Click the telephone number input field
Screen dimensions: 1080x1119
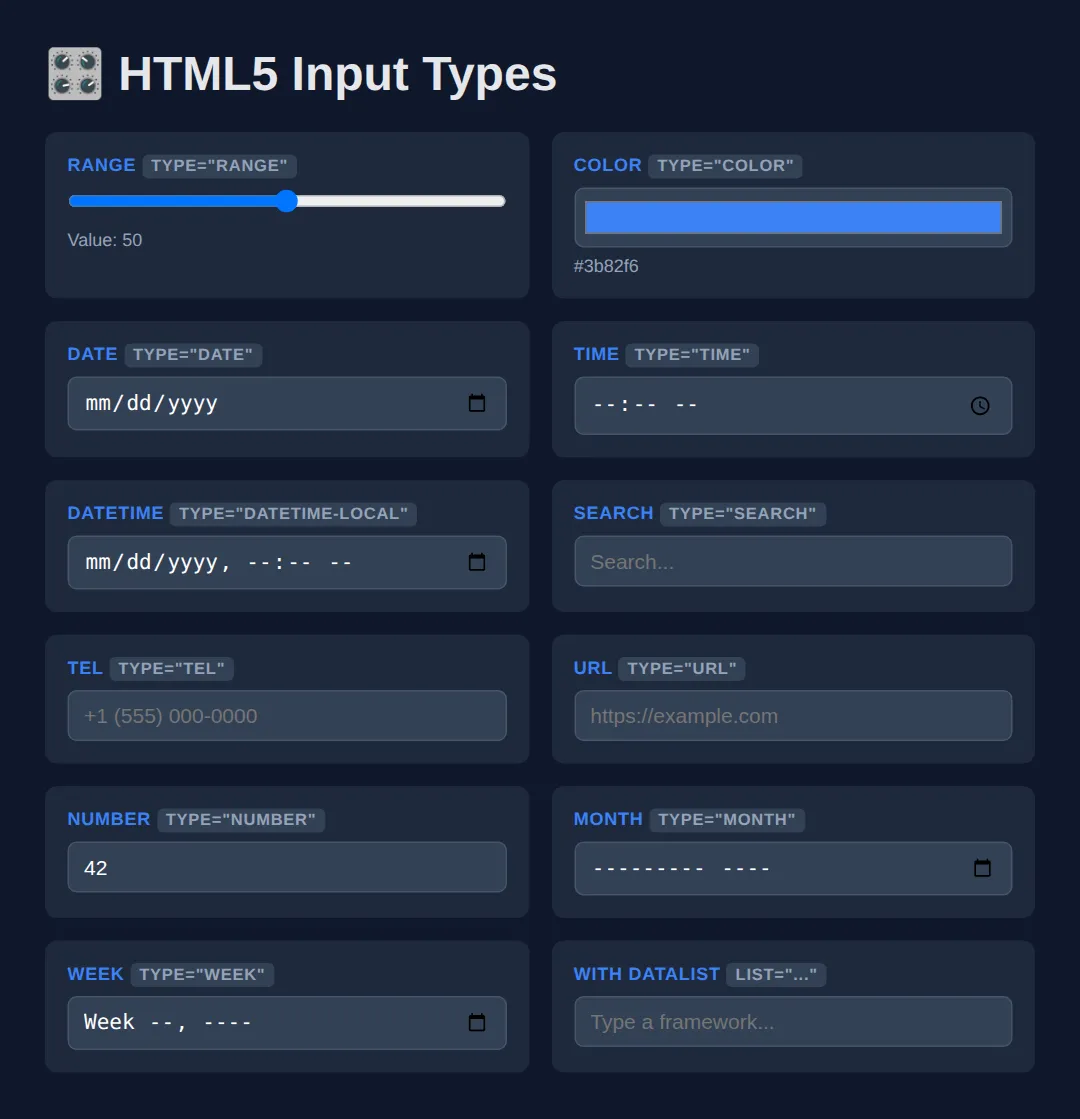tap(287, 716)
